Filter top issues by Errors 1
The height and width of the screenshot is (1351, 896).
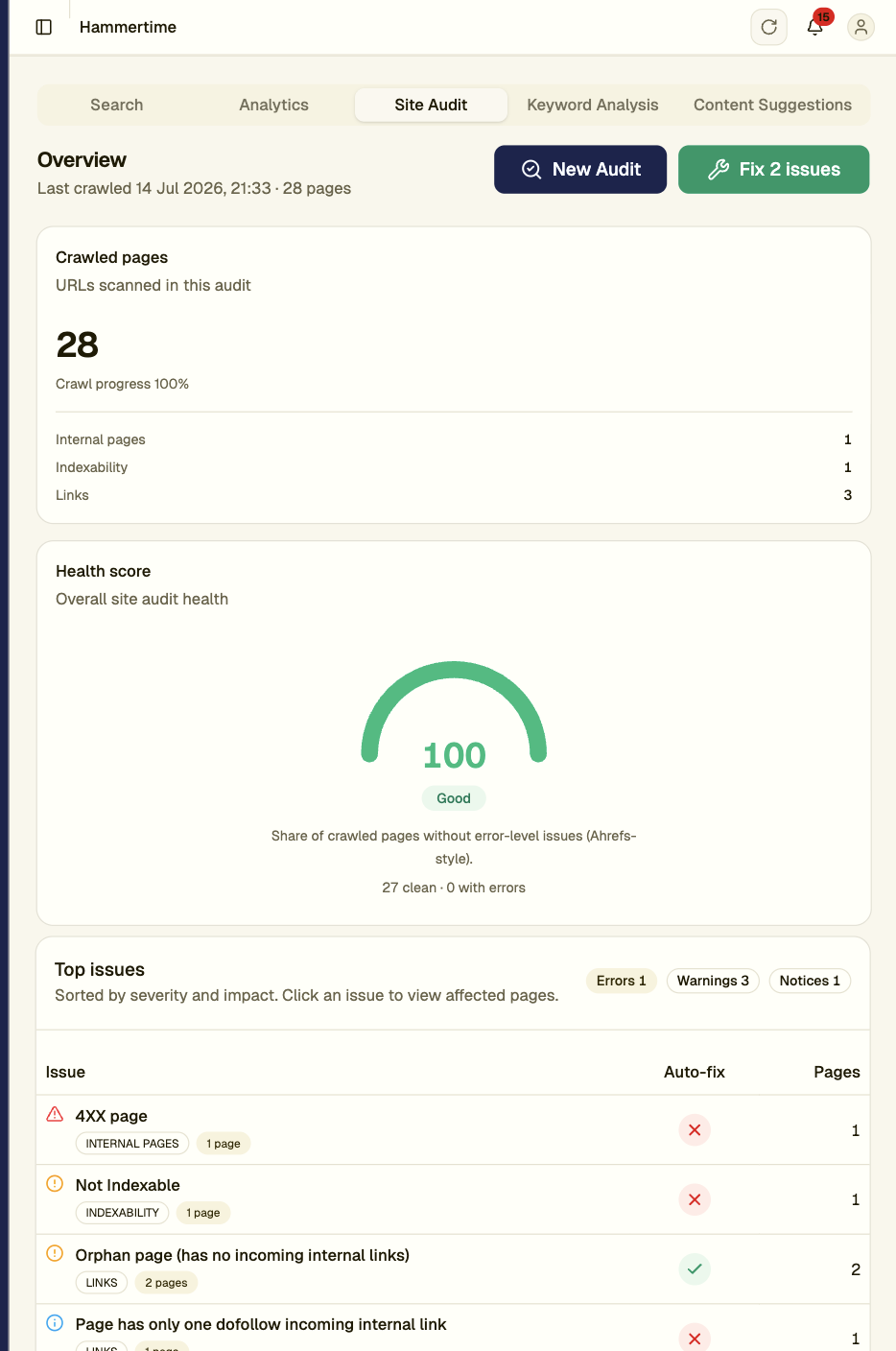click(x=622, y=981)
